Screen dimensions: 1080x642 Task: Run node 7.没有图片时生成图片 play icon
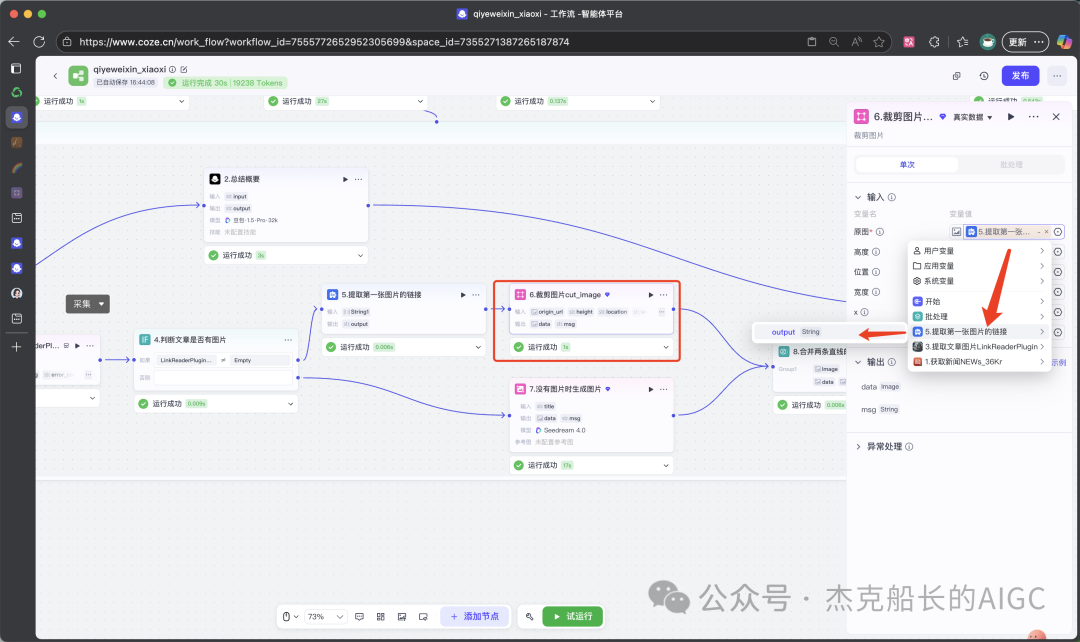click(x=651, y=389)
